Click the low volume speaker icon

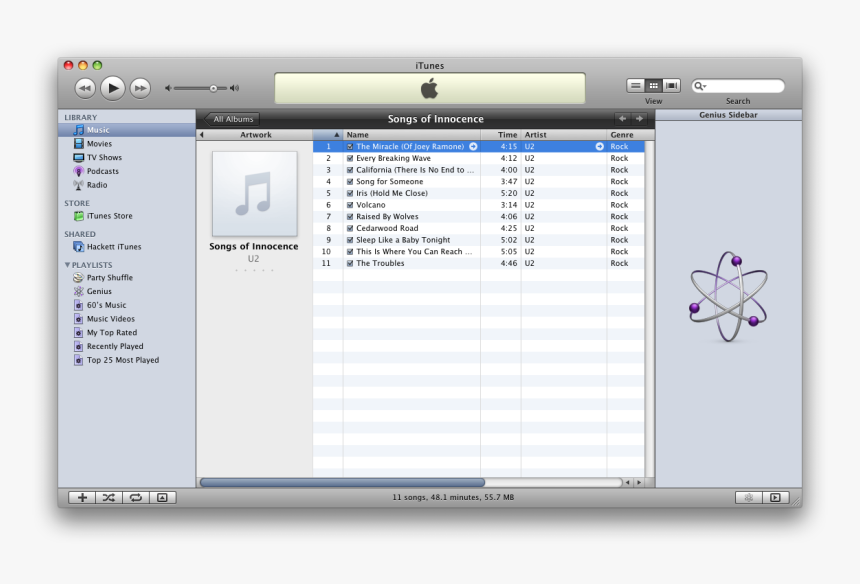[x=168, y=88]
